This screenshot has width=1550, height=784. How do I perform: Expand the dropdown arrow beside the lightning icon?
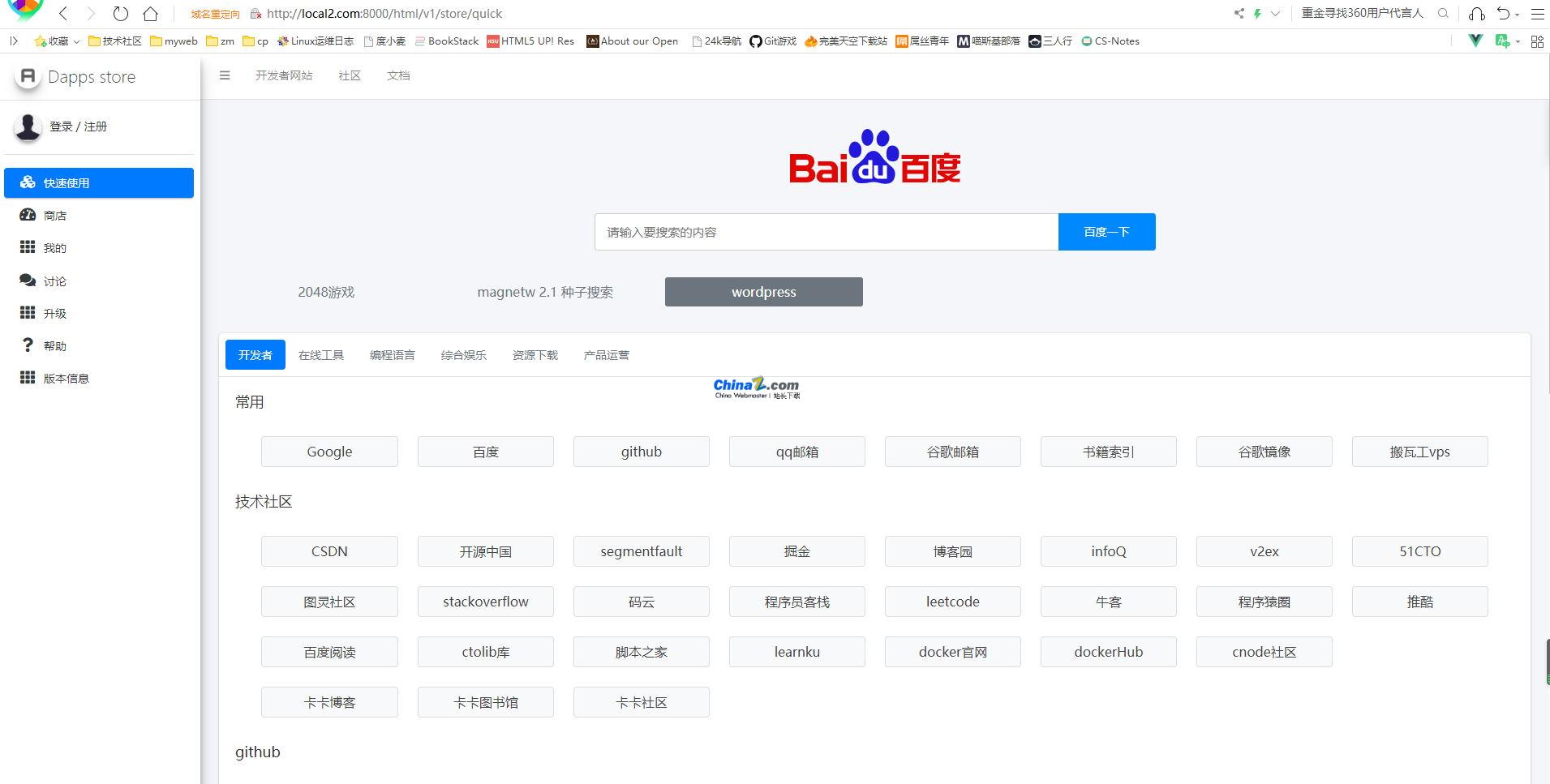click(1275, 13)
